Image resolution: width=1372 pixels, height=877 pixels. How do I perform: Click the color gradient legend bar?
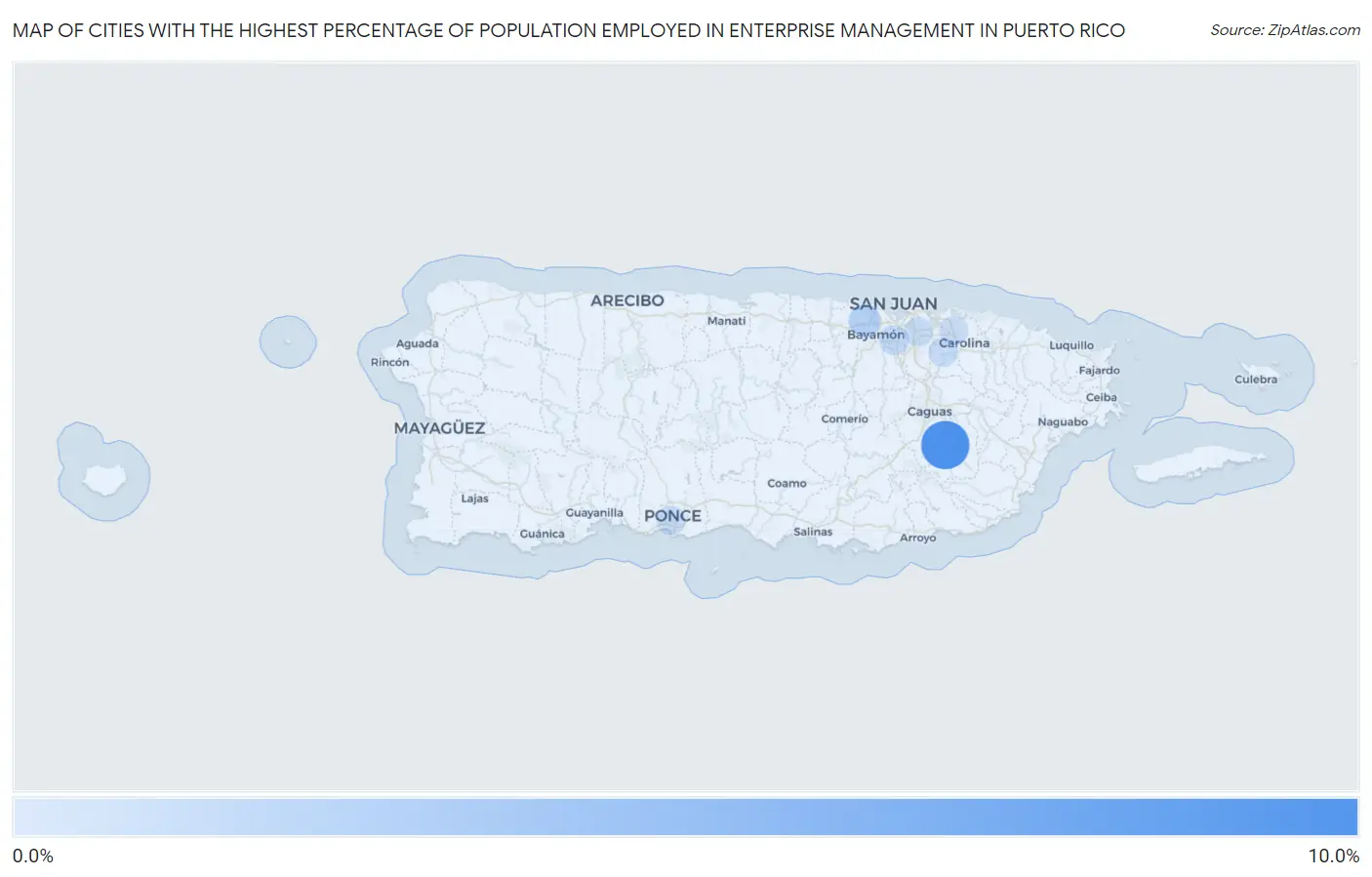pyautogui.click(x=685, y=817)
